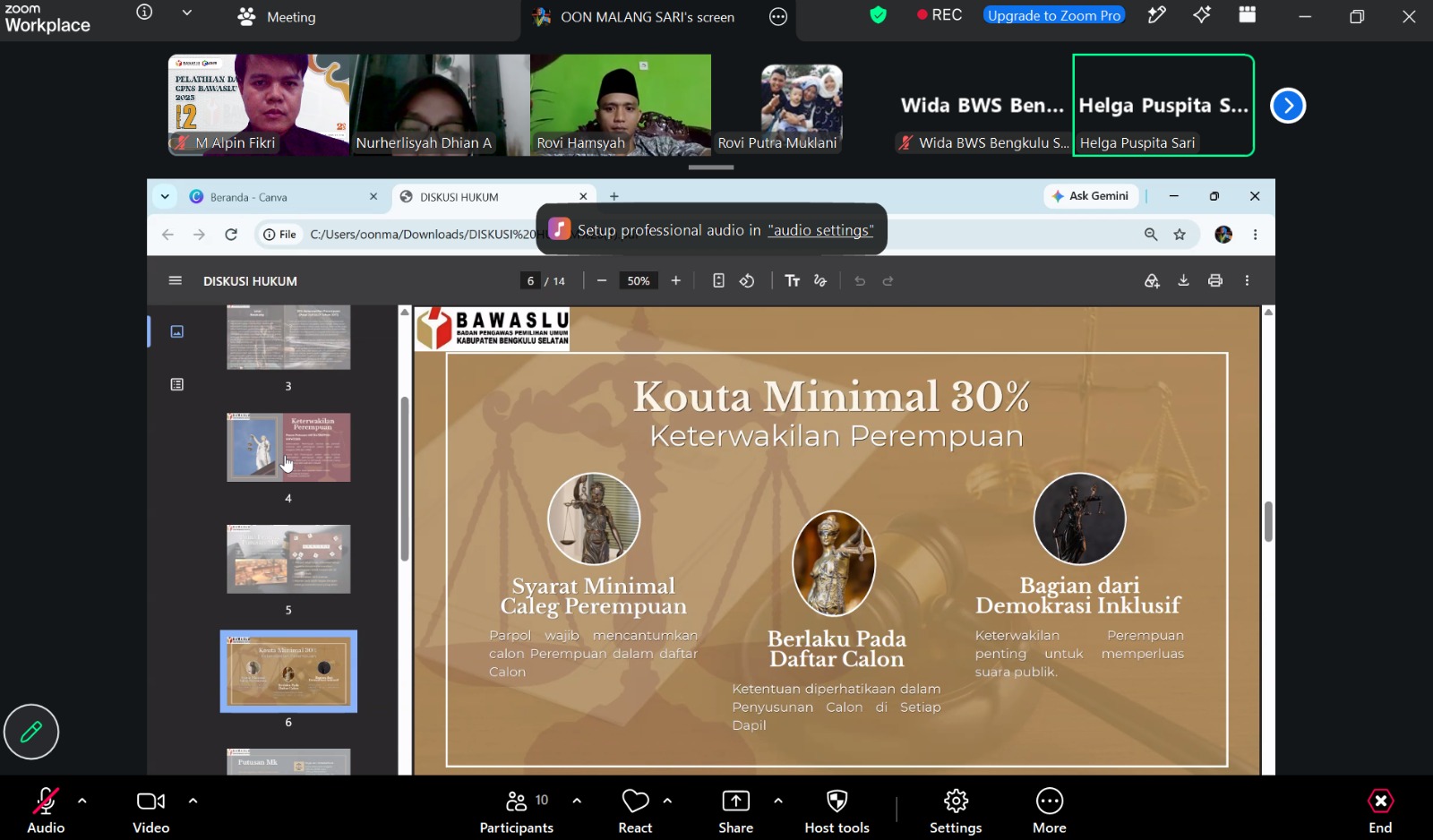The height and width of the screenshot is (840, 1433).
Task: Select M Alpin Fikri's video tile
Action: (259, 105)
